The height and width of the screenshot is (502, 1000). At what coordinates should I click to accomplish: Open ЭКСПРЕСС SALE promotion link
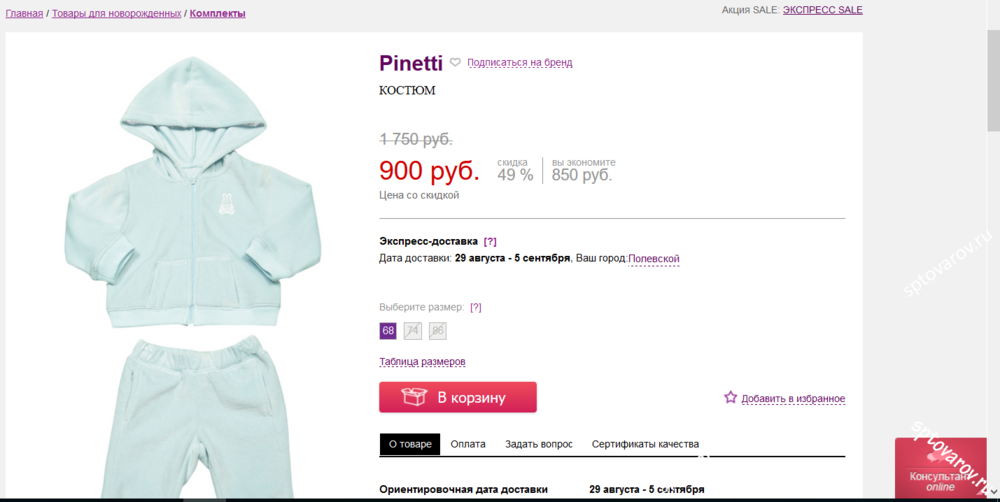tap(823, 10)
